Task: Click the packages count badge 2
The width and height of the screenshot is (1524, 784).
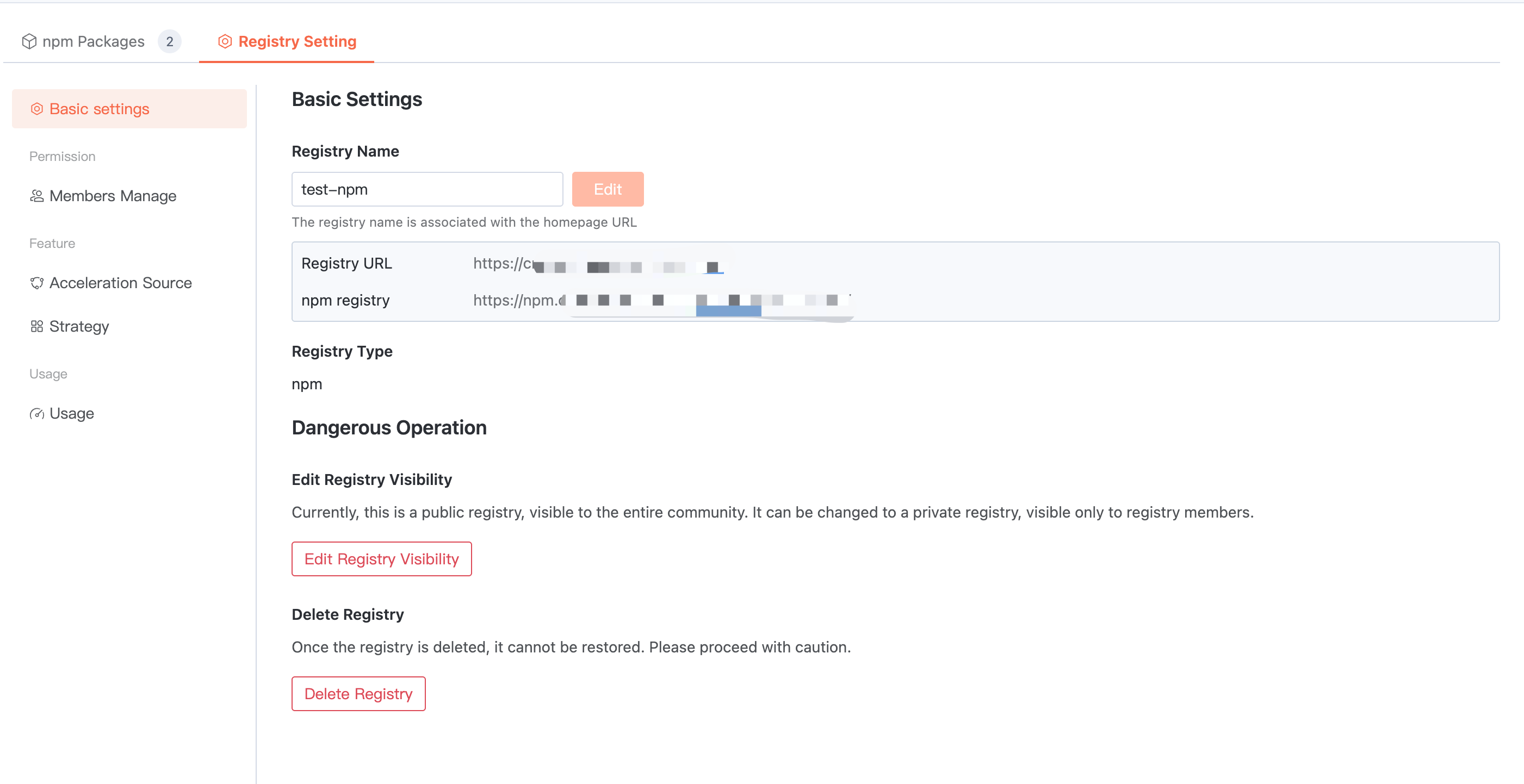Action: click(169, 41)
